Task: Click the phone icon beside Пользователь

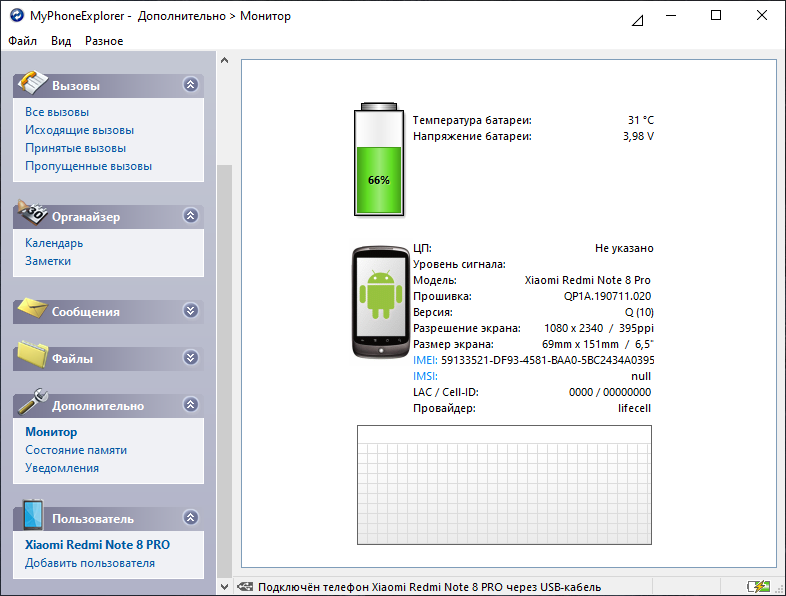Action: pyautogui.click(x=33, y=514)
